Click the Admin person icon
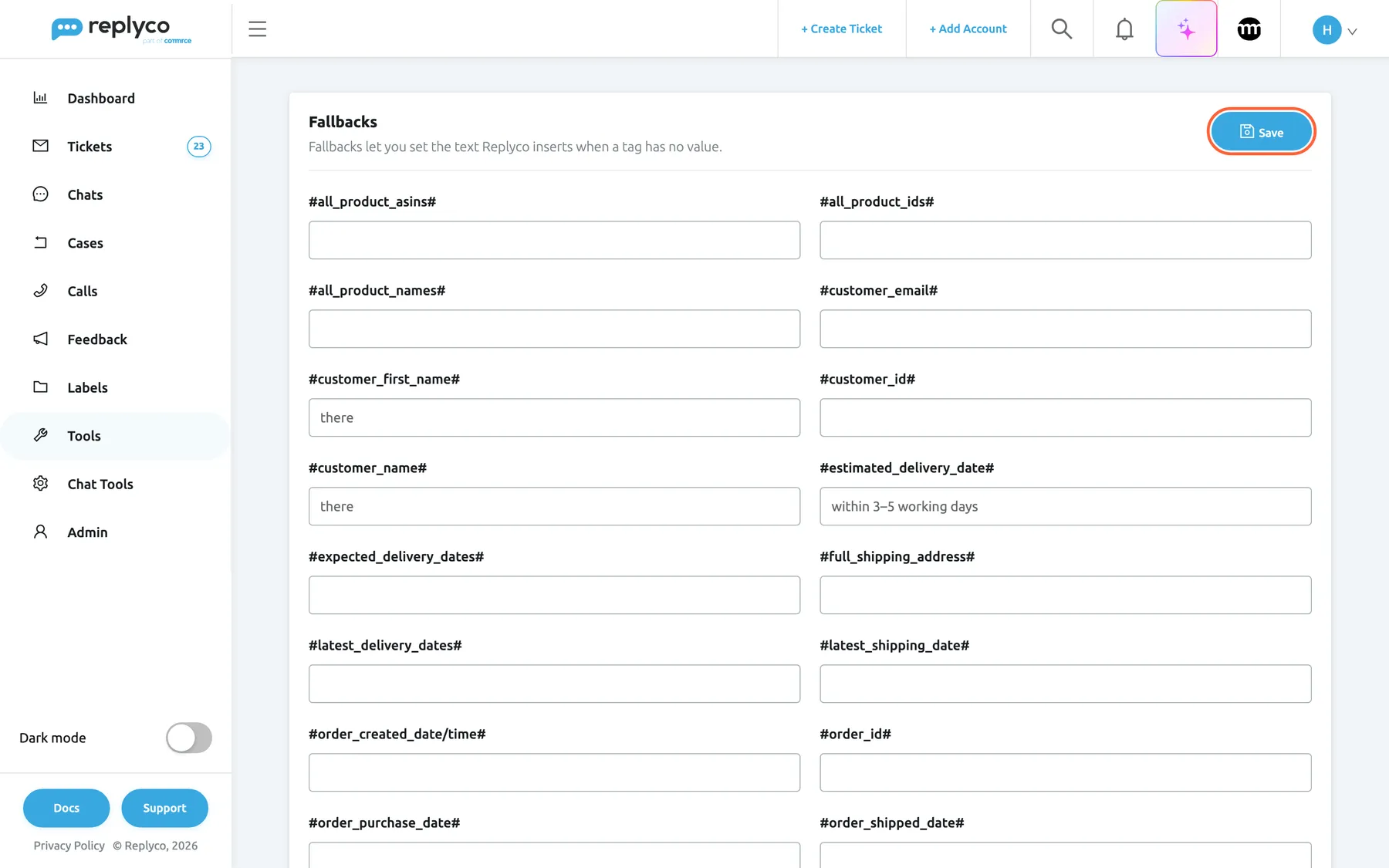1389x868 pixels. click(40, 532)
